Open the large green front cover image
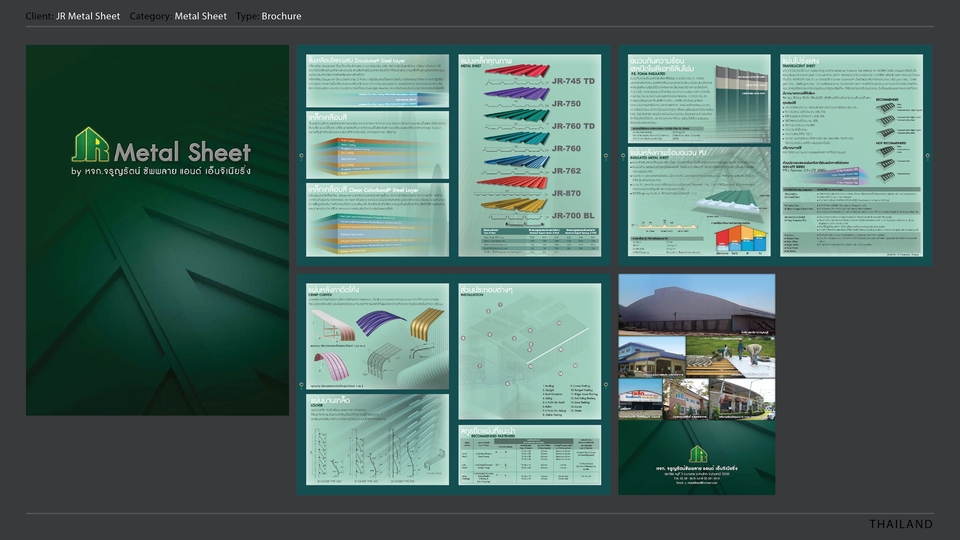Image resolution: width=960 pixels, height=540 pixels. [x=157, y=230]
